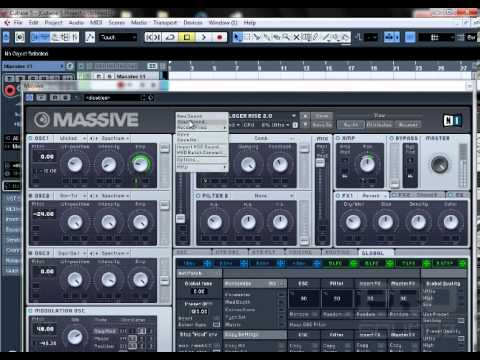Toggle the BYPASS section switch
Screen dimensions: 480x360
(x=391, y=138)
